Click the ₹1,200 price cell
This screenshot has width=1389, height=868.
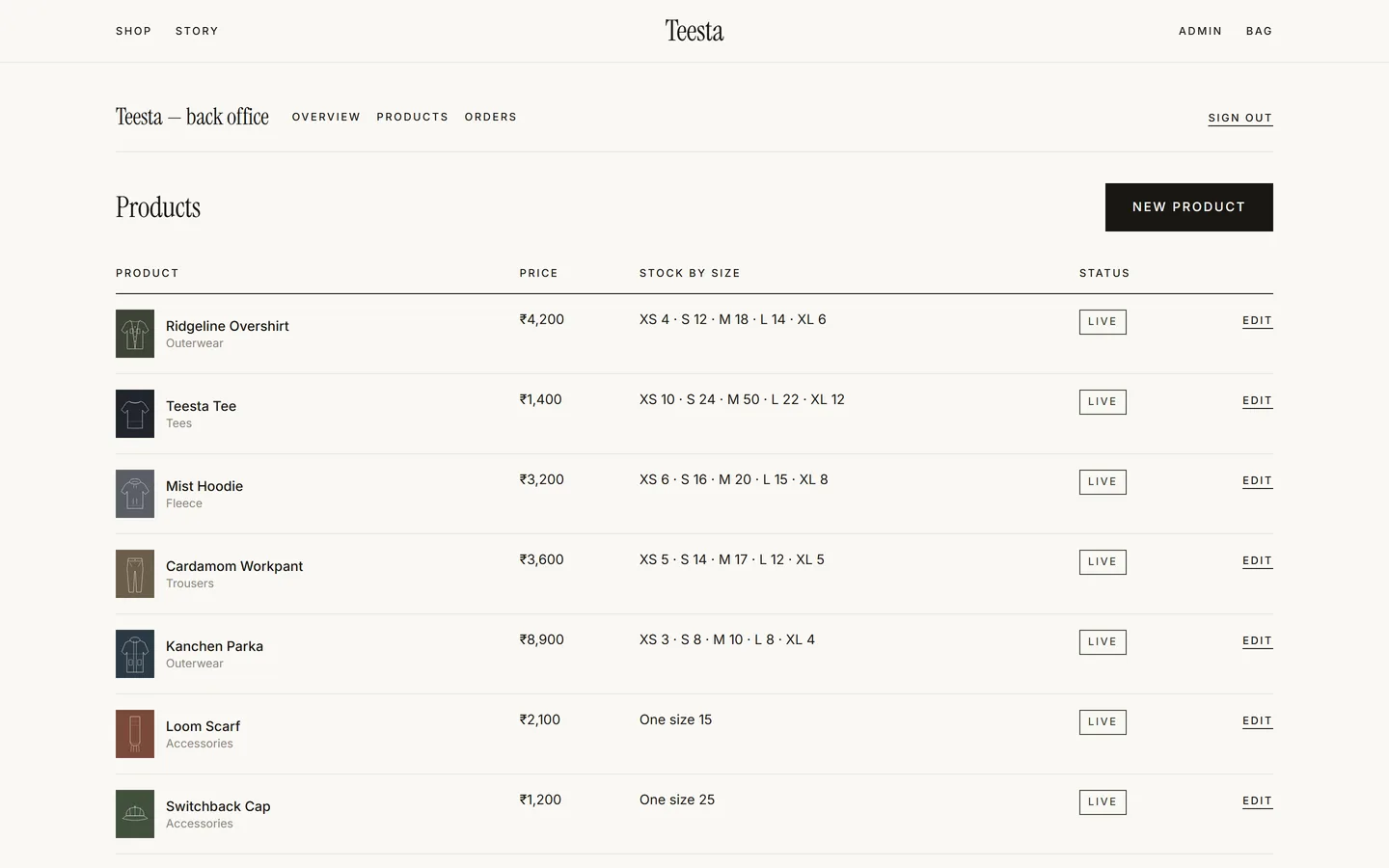[x=540, y=800]
